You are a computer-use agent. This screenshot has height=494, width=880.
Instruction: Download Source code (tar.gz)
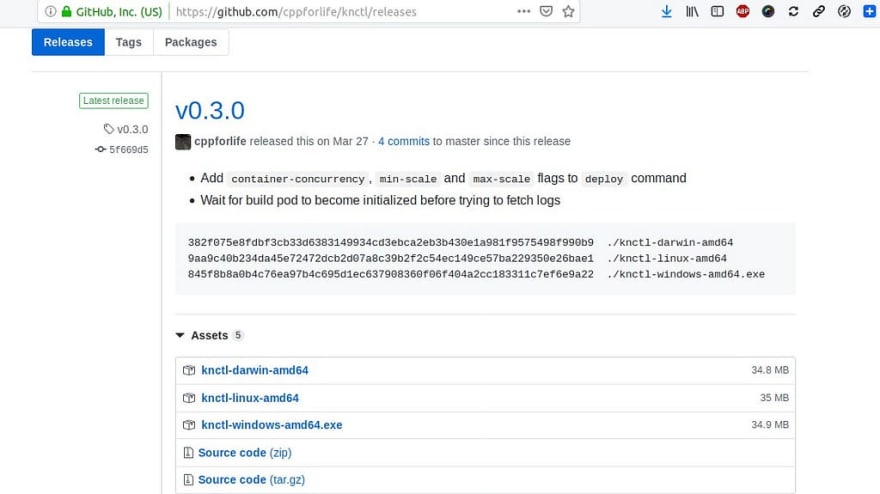(251, 480)
